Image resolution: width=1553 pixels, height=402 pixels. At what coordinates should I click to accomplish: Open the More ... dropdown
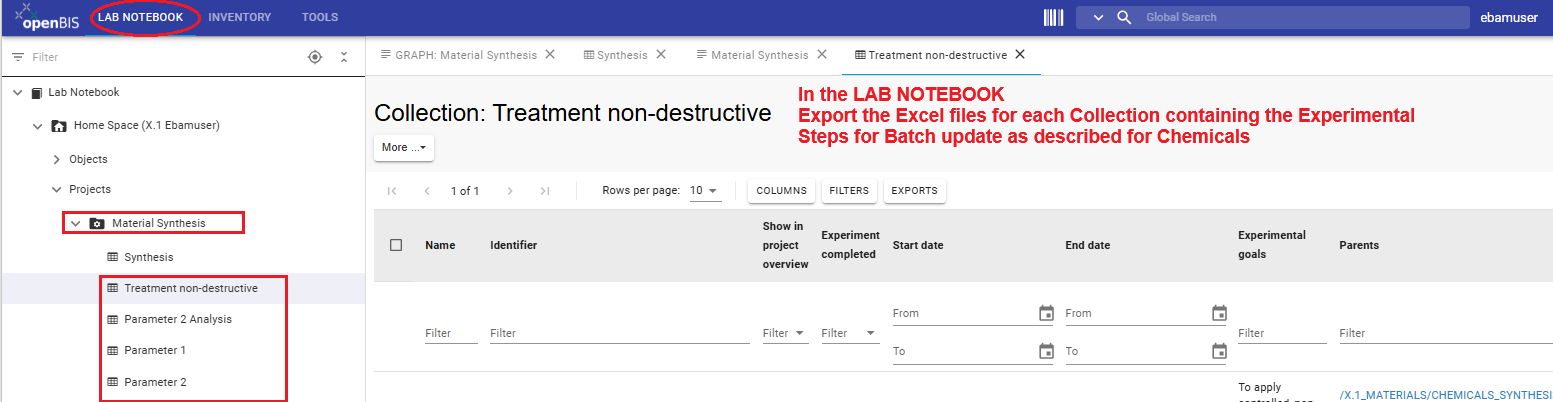(404, 147)
